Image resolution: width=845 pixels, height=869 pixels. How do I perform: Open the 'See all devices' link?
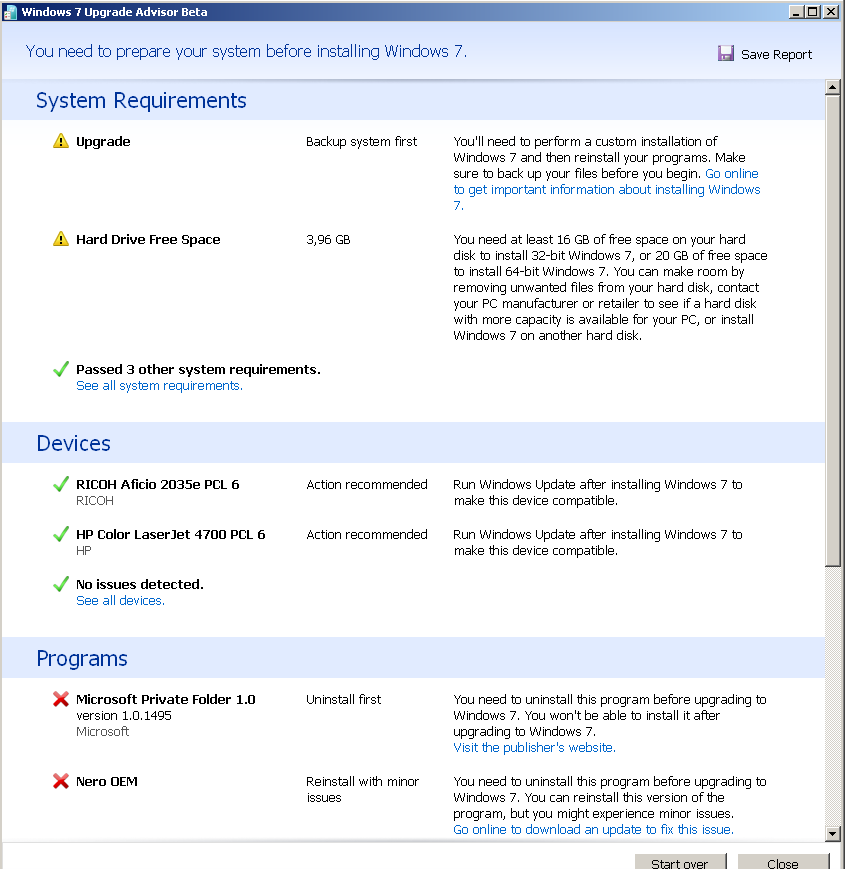120,601
